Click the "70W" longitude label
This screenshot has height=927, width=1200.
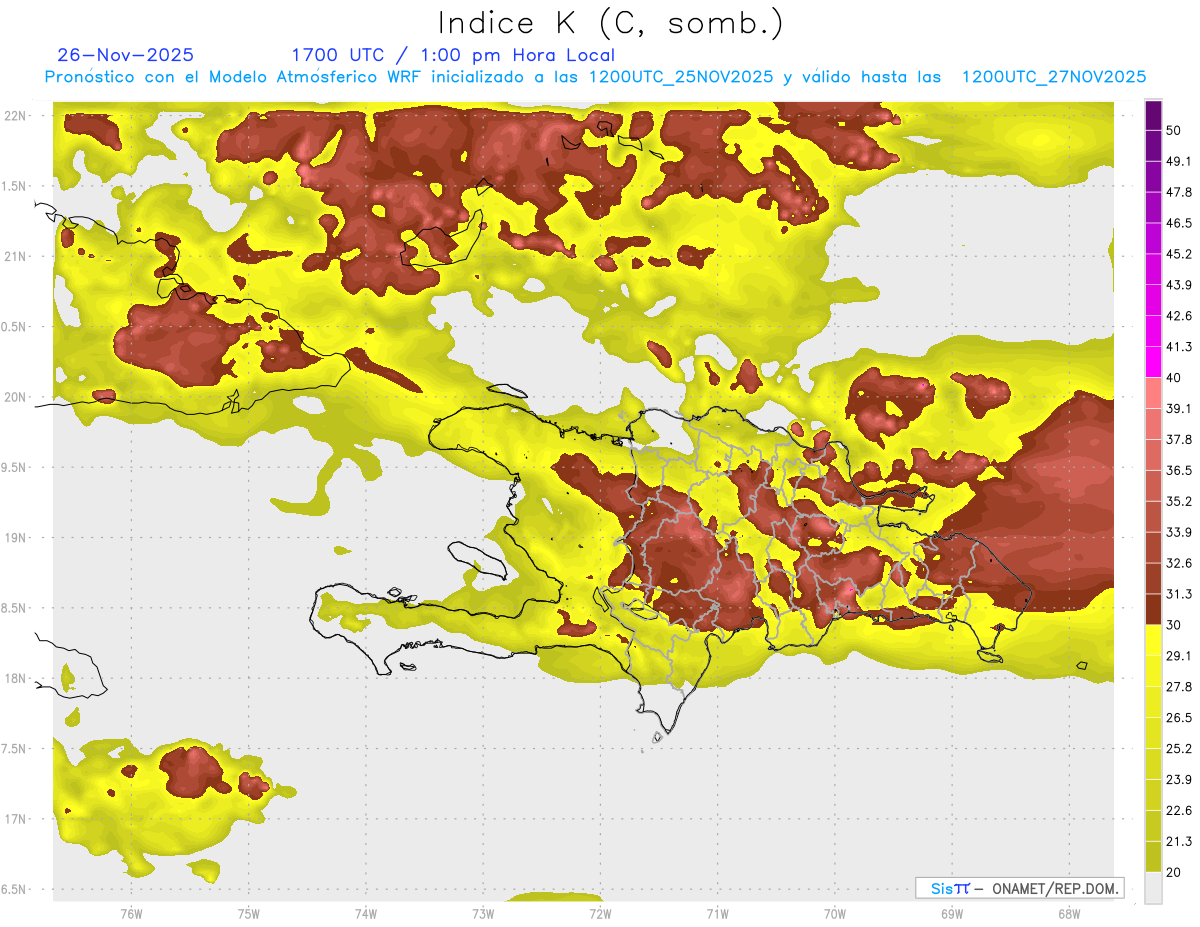coord(835,914)
